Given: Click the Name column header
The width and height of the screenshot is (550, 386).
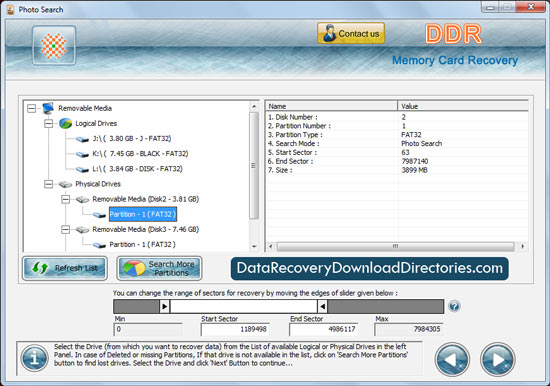Looking at the screenshot, I should click(x=332, y=106).
